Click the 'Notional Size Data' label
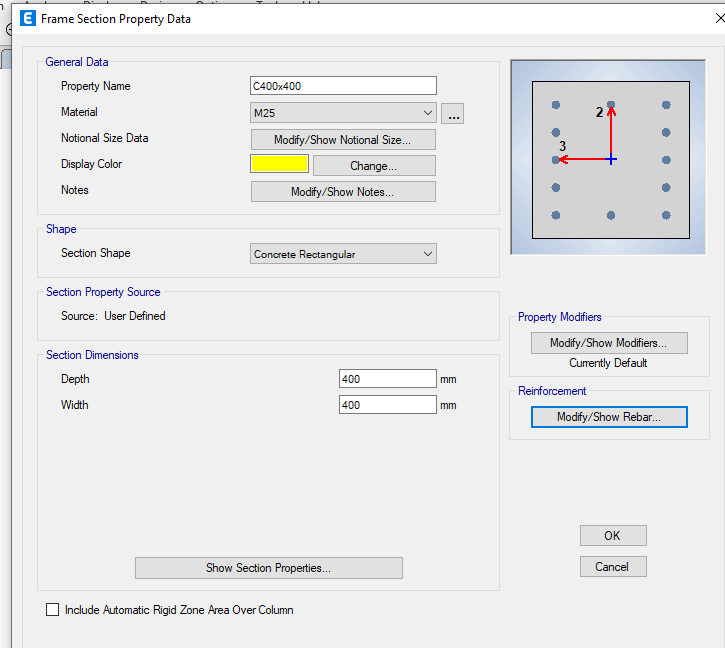The width and height of the screenshot is (725, 648). point(104,138)
